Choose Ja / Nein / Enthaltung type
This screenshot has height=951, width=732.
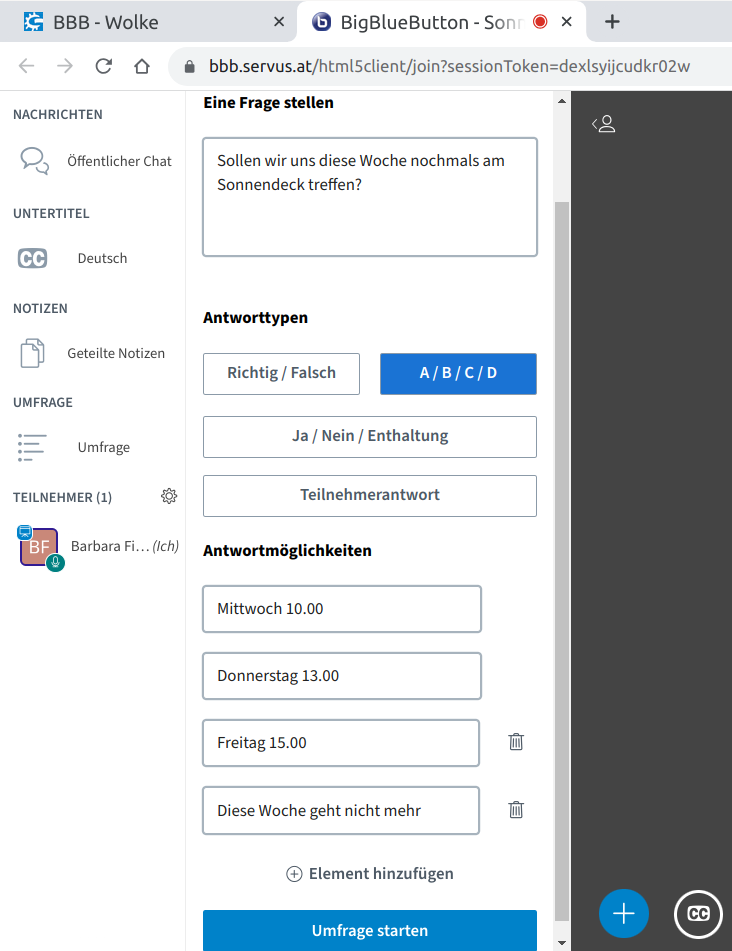coord(370,436)
